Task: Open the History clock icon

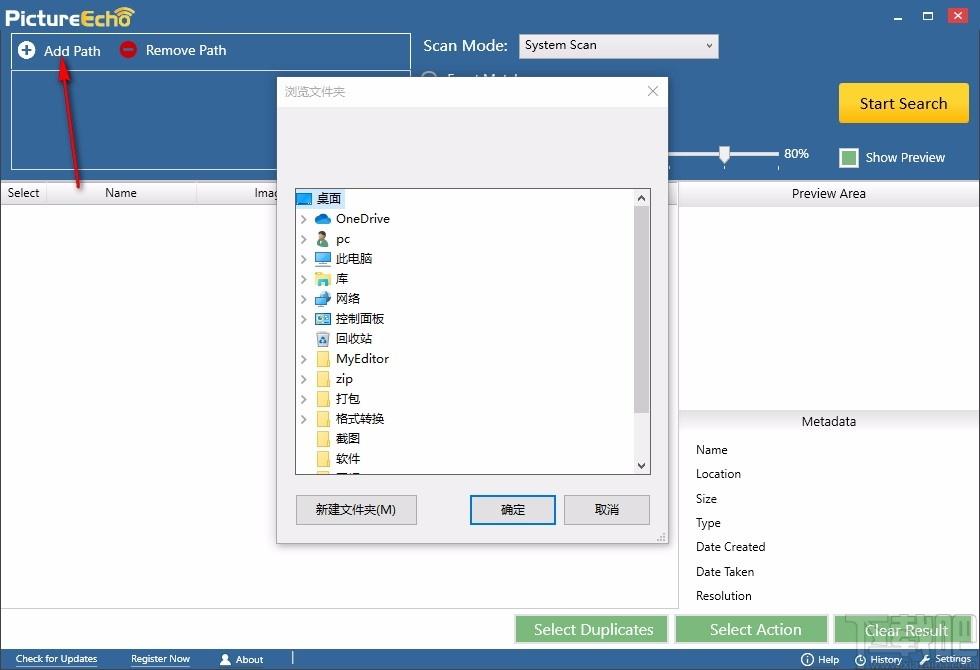Action: coord(861,659)
